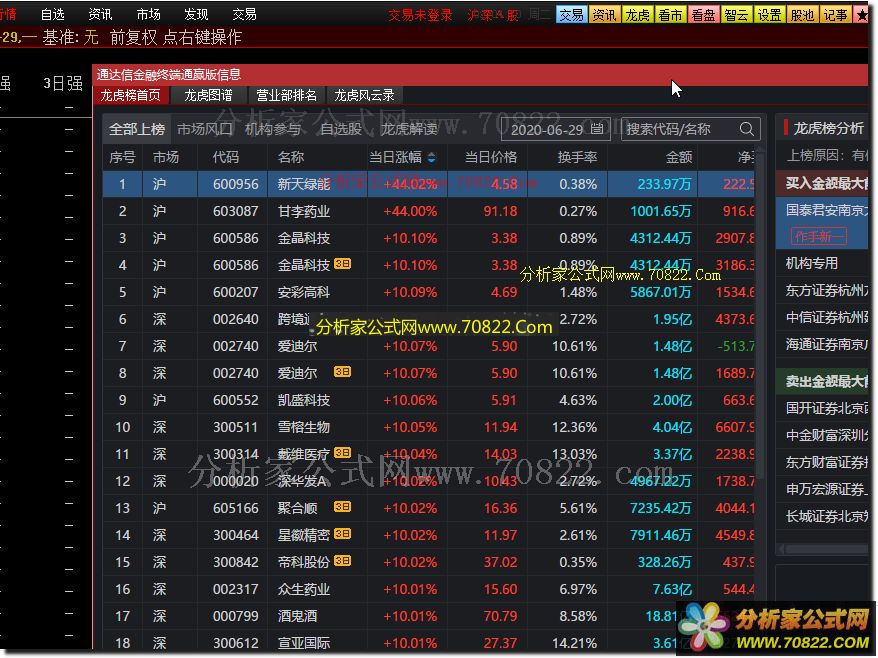Select row 宣亚国际 300612
The width and height of the screenshot is (878, 658).
(x=428, y=643)
